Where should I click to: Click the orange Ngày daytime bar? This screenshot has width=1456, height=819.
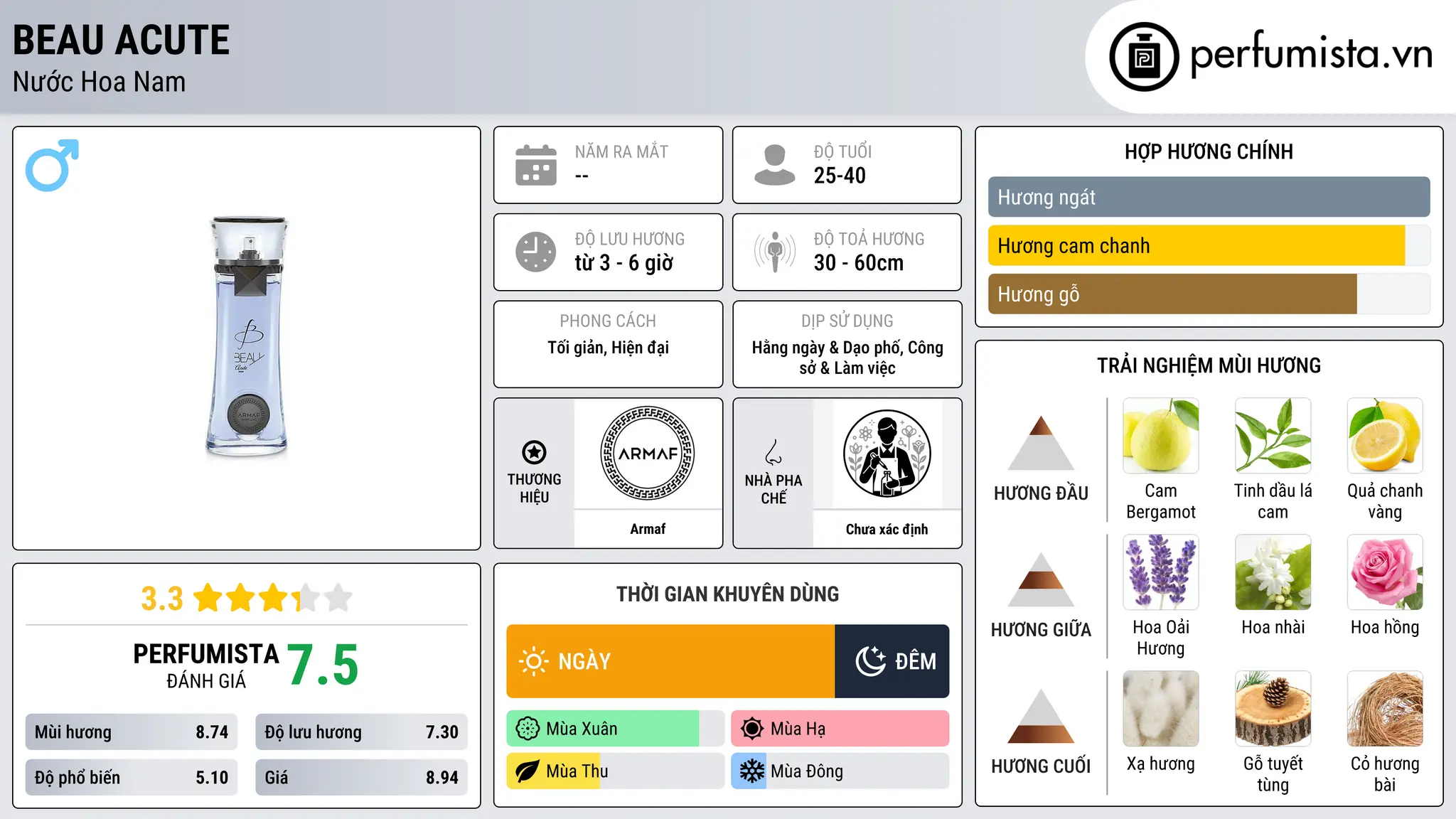[x=670, y=661]
